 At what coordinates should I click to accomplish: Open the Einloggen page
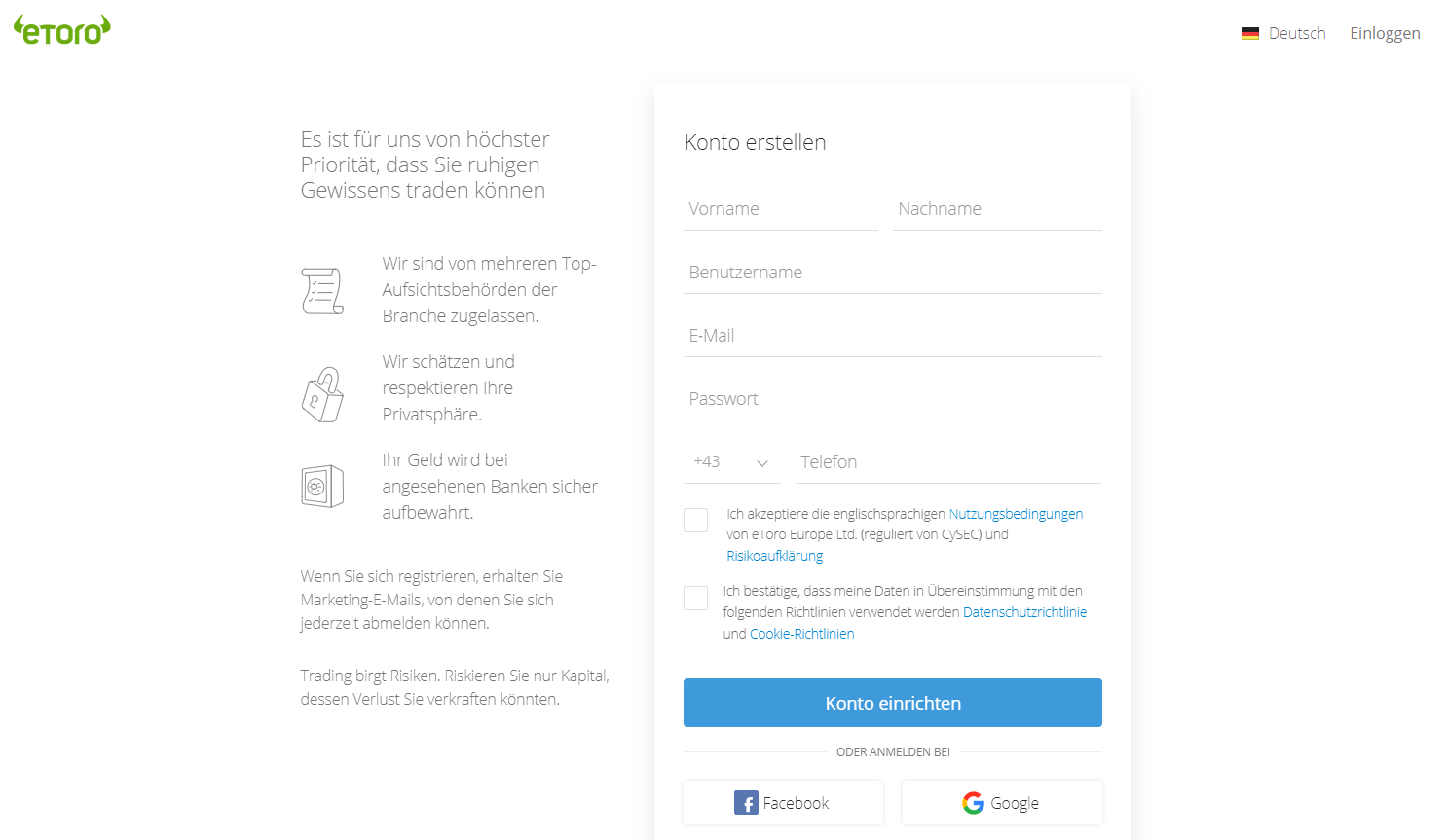pos(1385,34)
